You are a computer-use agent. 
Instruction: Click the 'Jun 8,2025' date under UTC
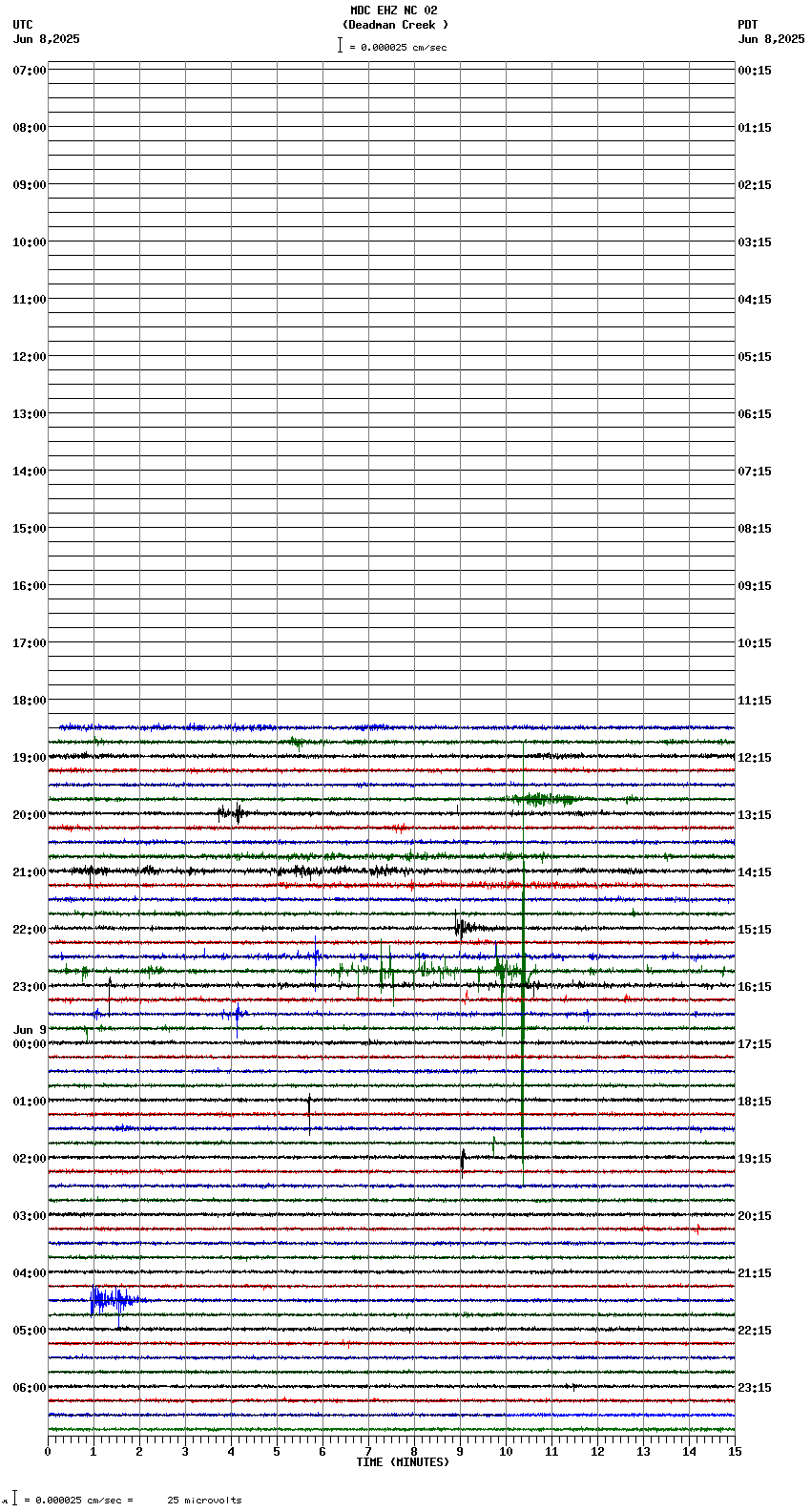click(x=47, y=39)
